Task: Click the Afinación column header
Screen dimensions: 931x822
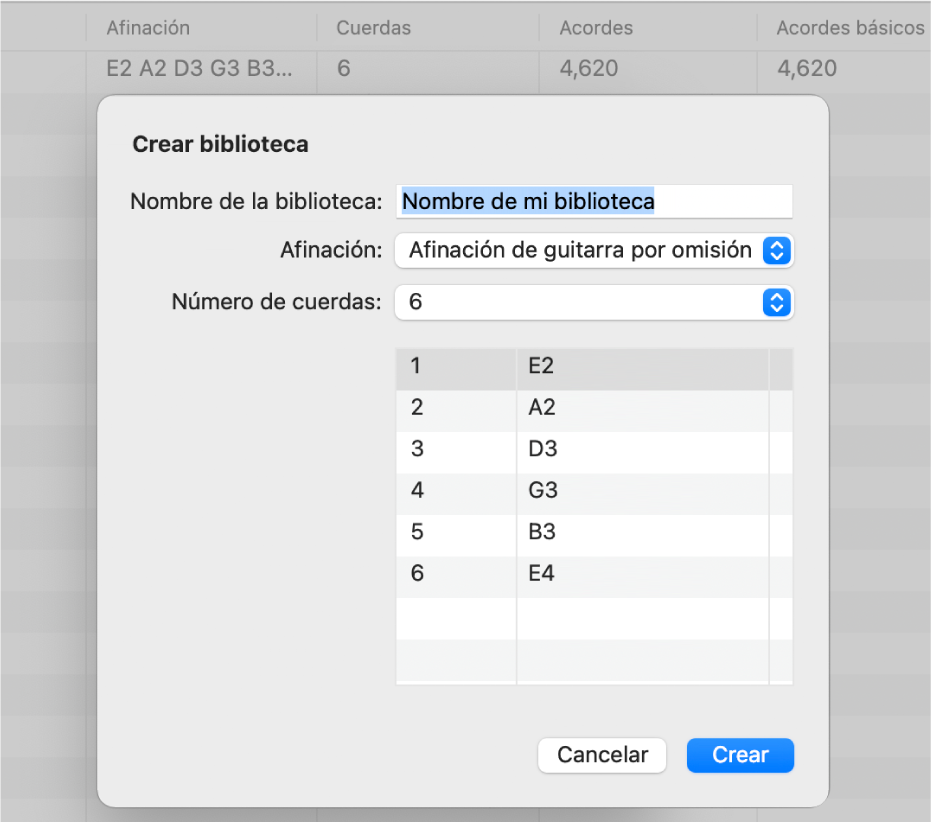Action: [148, 28]
